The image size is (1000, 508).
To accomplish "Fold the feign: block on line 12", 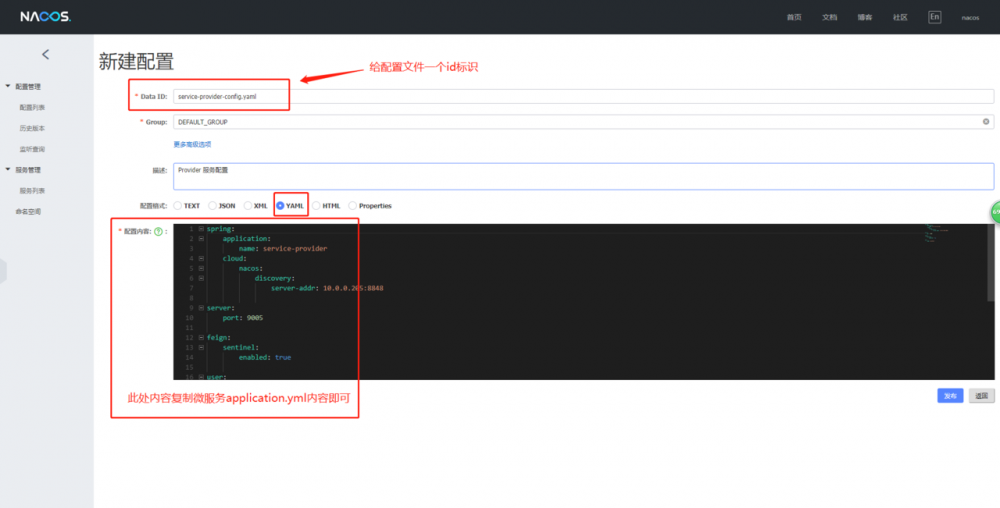I will click(x=201, y=337).
